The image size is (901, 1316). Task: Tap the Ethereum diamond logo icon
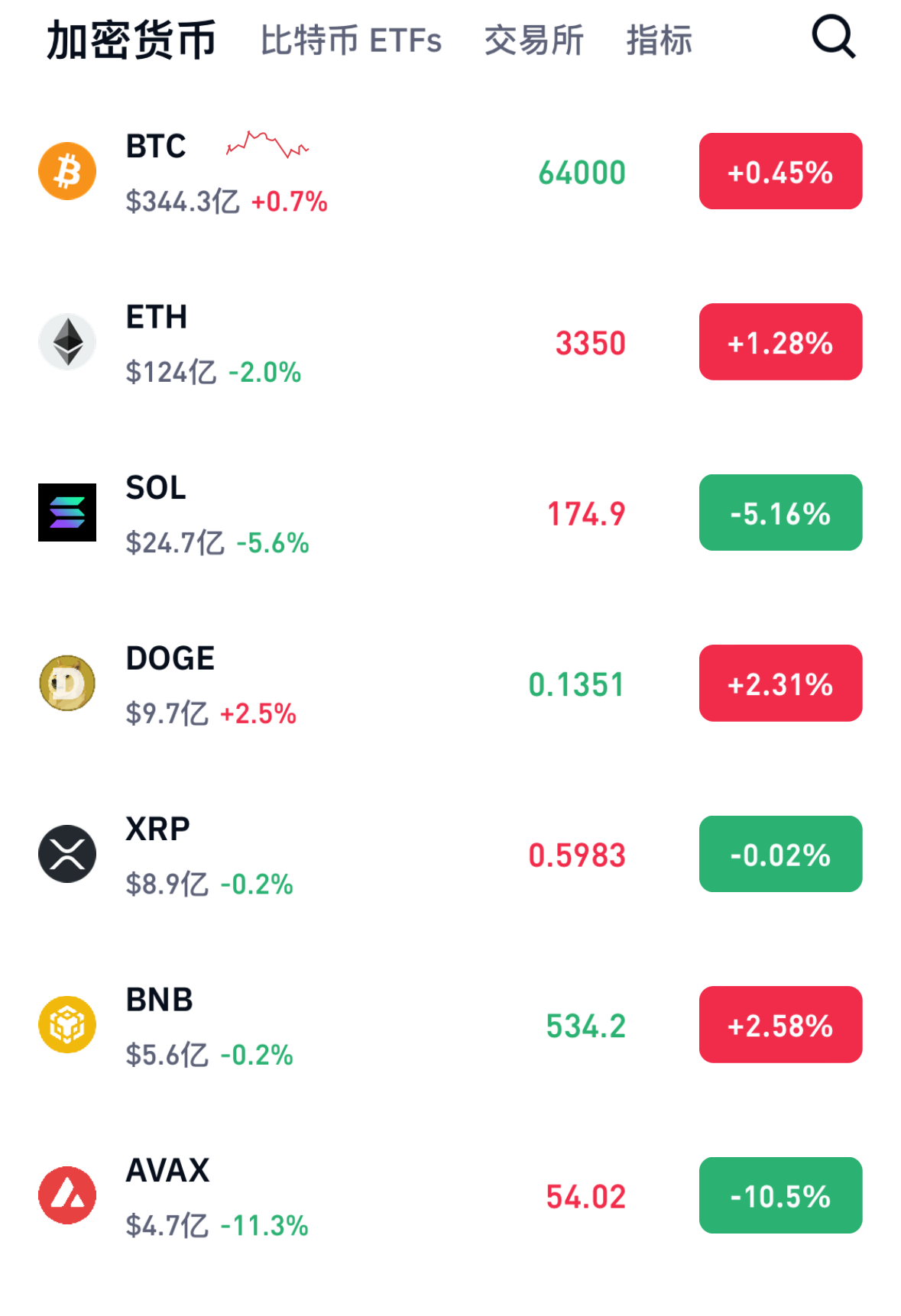click(67, 341)
